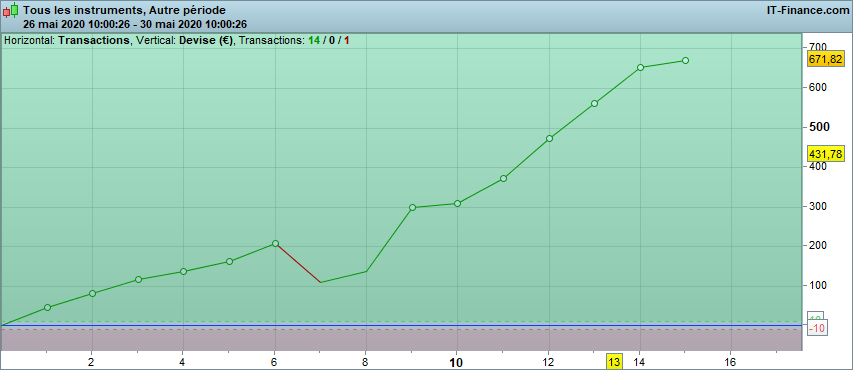Click the '100' vertical axis label
Screen dimensions: 853x370
pos(818,285)
